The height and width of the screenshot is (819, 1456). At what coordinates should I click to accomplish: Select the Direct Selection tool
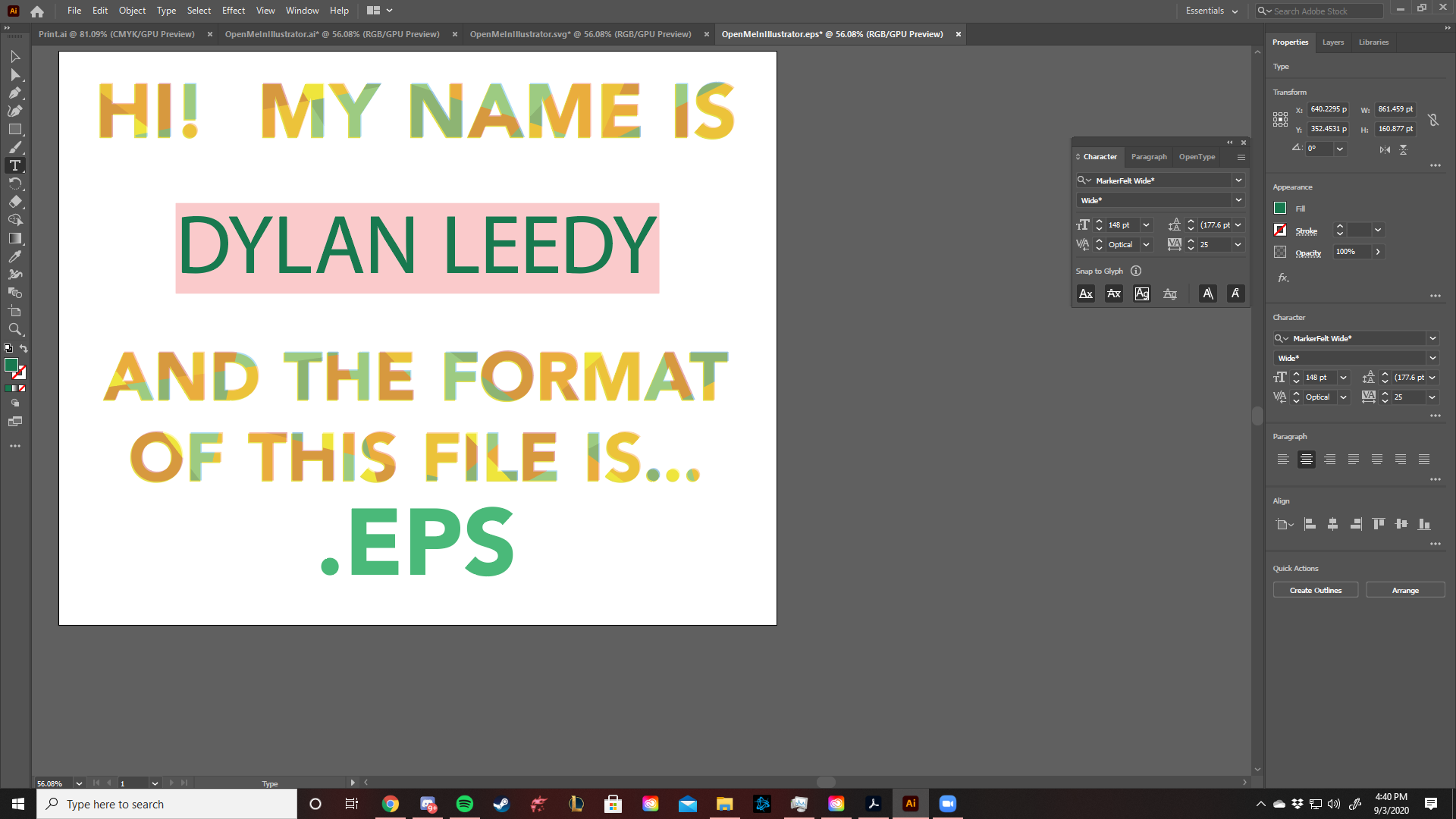(14, 75)
